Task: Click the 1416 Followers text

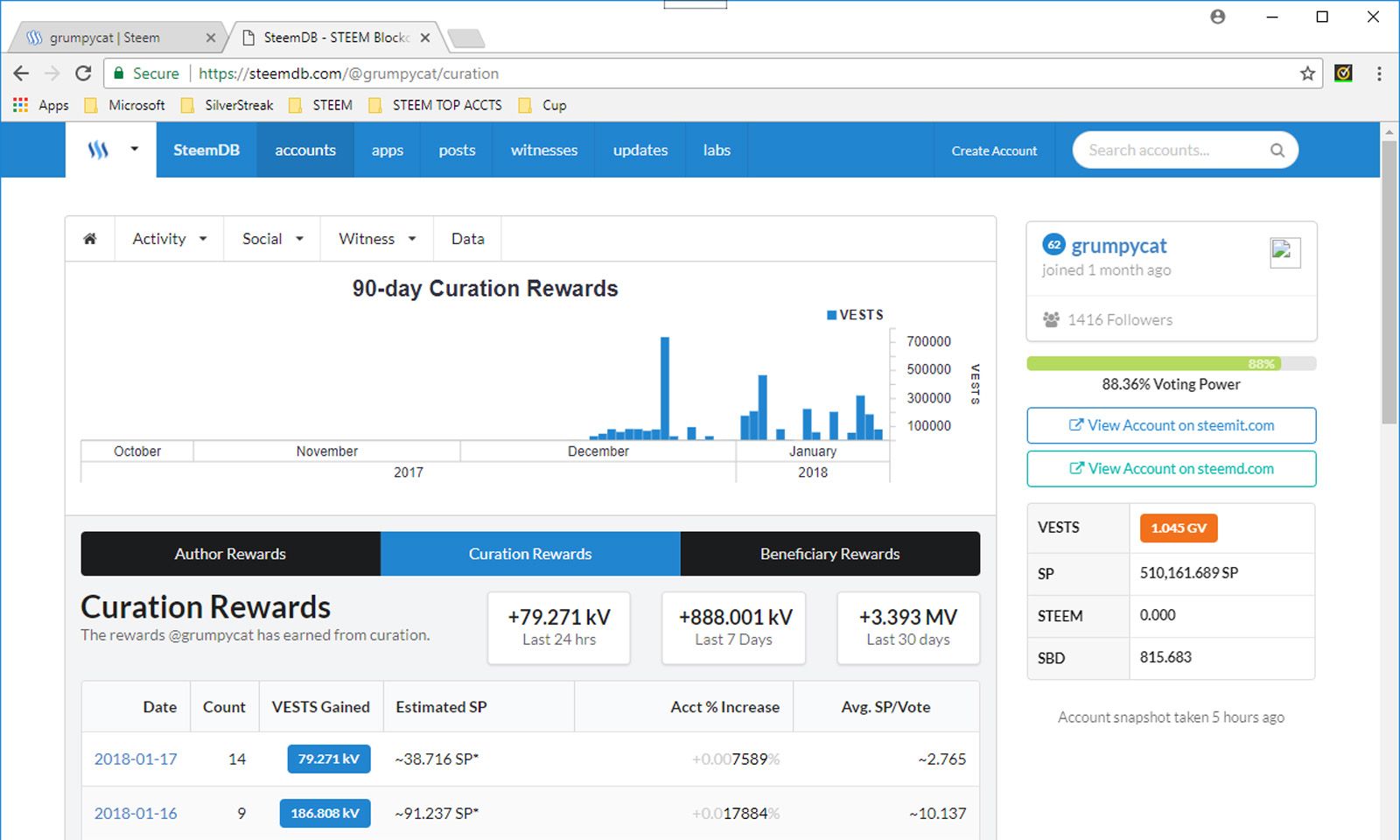Action: (1119, 320)
